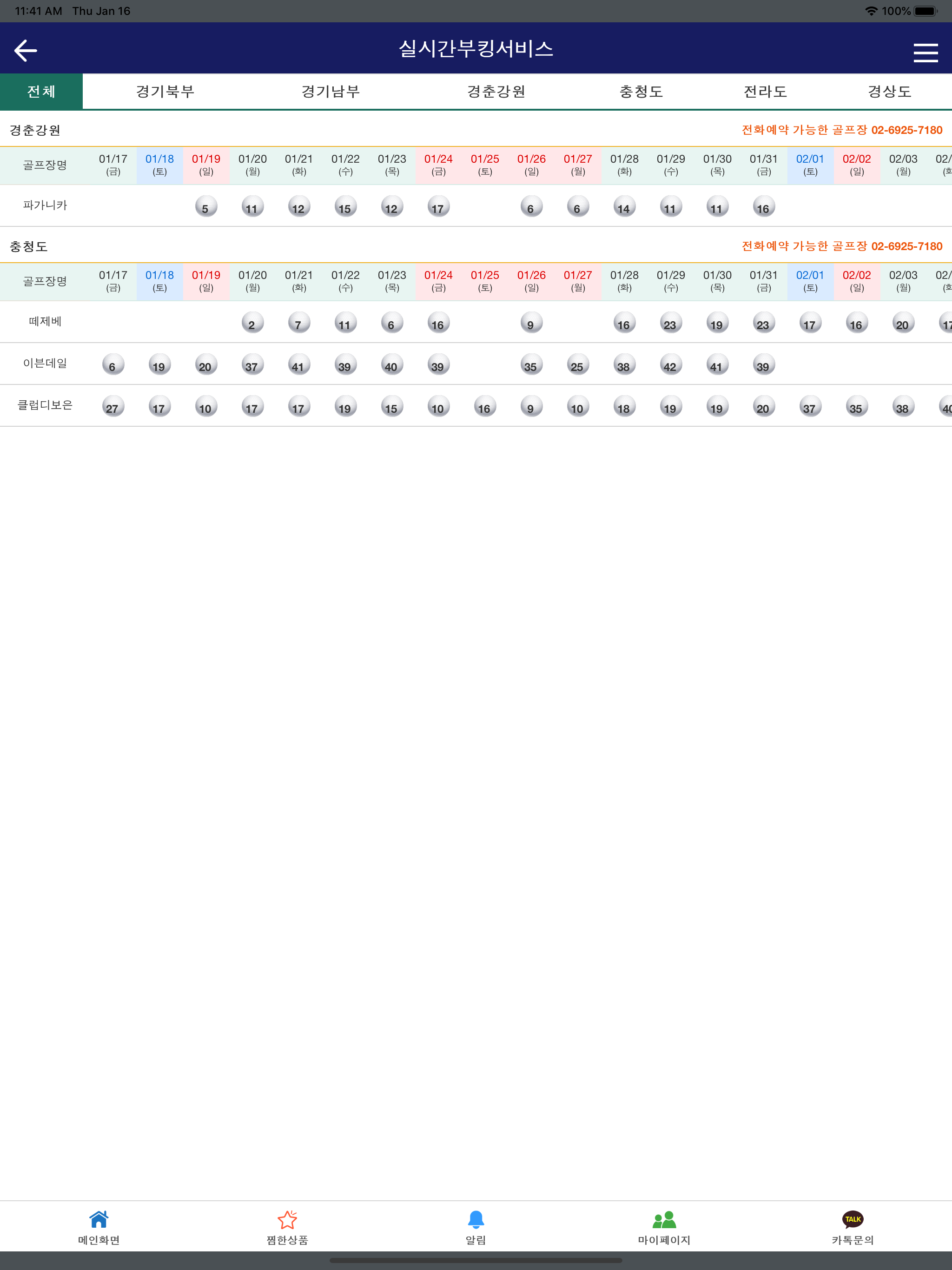Tap the back arrow icon
Screen dimensions: 952x1270
coord(26,51)
